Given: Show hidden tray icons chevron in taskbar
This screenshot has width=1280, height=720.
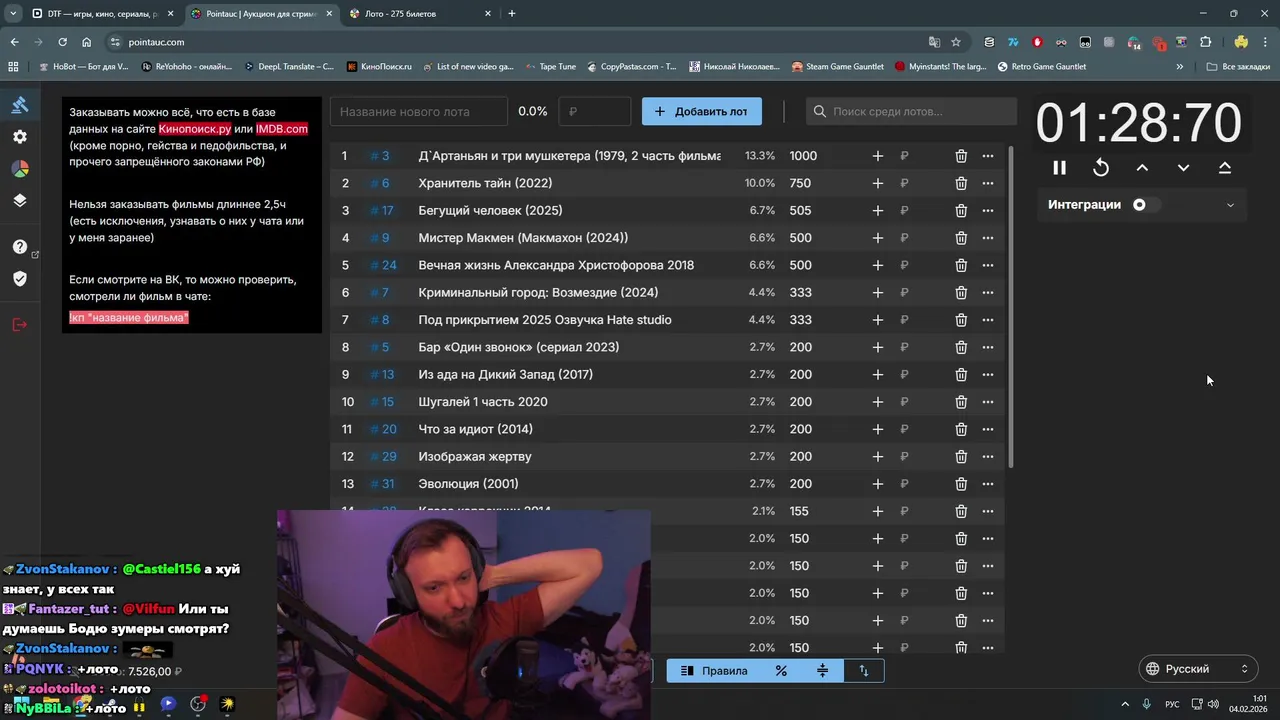Looking at the screenshot, I should click(x=1125, y=704).
